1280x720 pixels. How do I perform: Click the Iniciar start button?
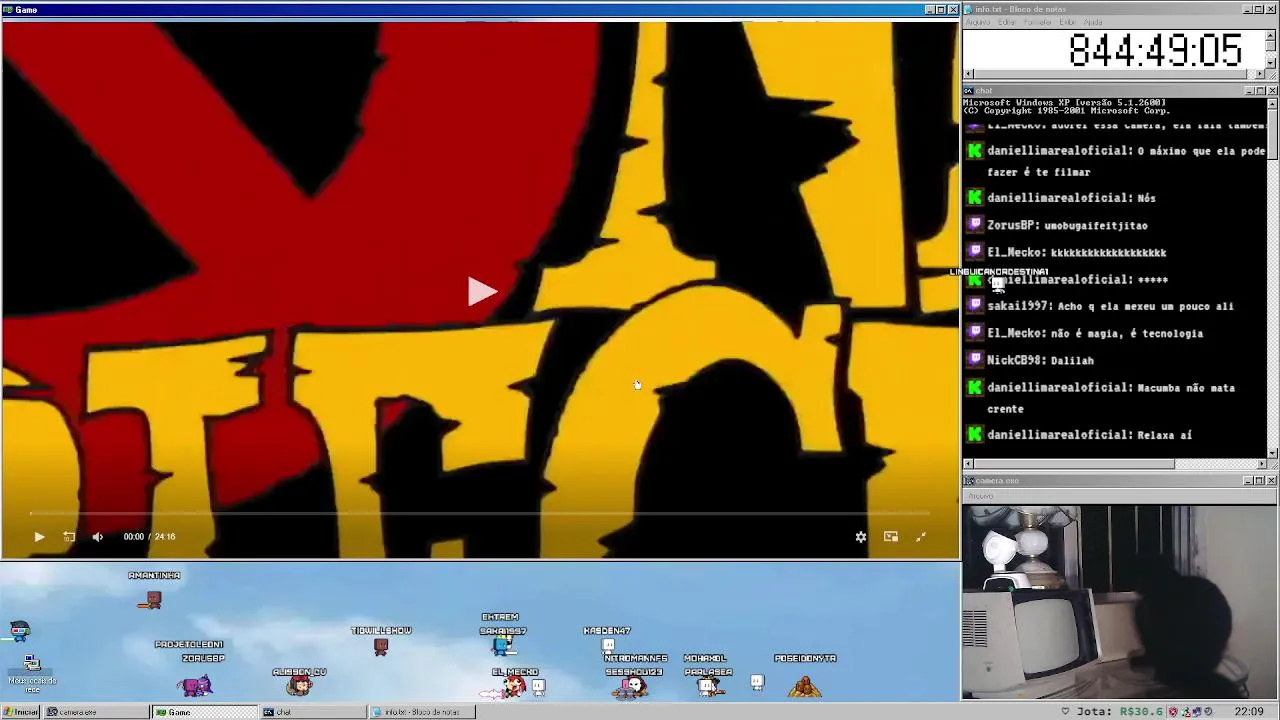[20, 712]
